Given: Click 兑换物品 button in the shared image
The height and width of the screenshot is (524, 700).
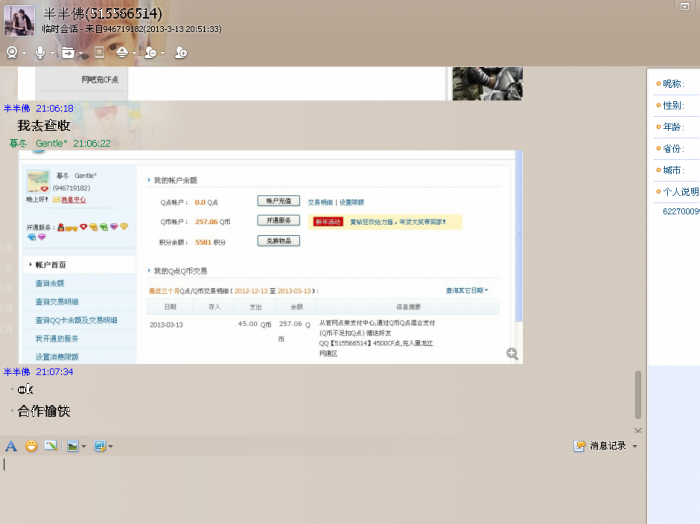Looking at the screenshot, I should 279,241.
